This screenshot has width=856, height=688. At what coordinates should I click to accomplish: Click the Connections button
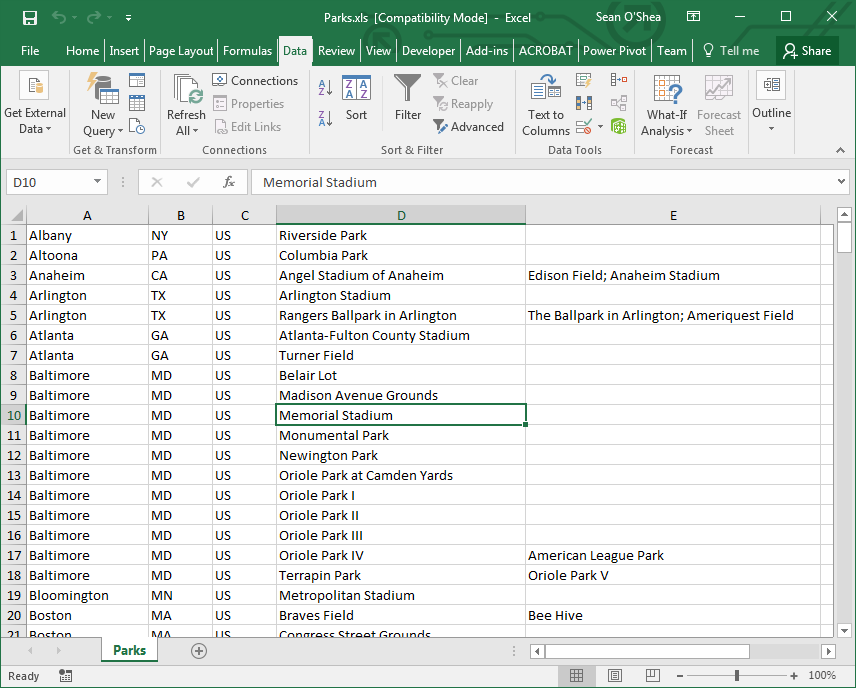point(255,81)
